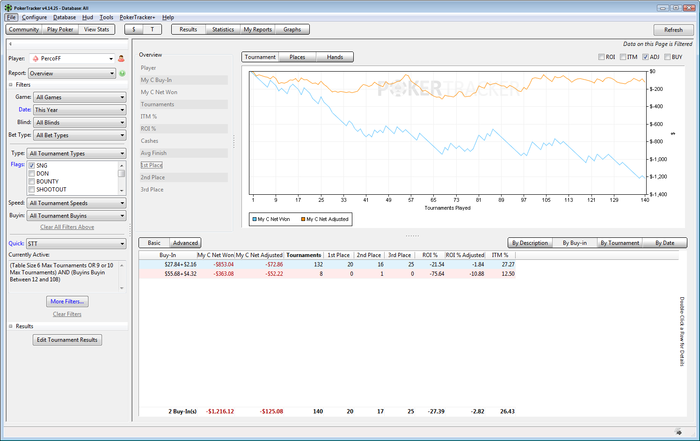The image size is (700, 441).
Task: Open the Statistics view tab
Action: click(223, 29)
